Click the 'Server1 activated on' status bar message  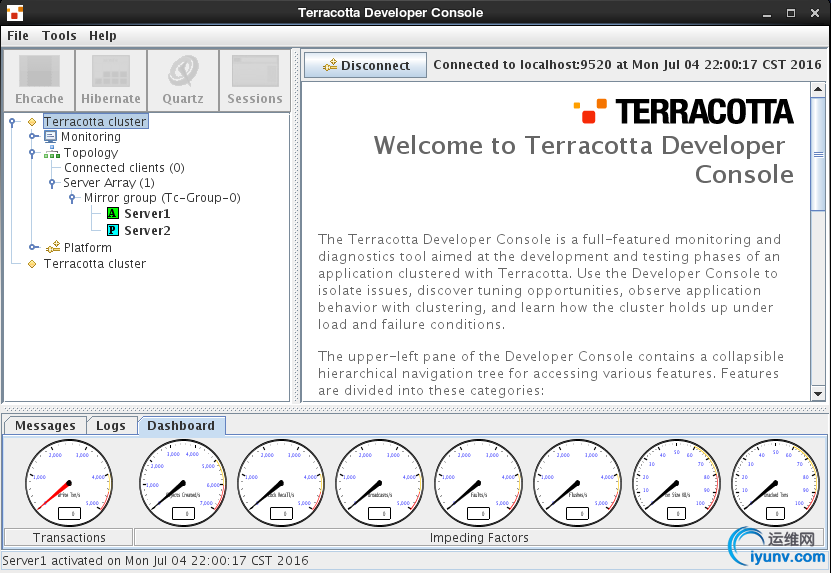(155, 561)
